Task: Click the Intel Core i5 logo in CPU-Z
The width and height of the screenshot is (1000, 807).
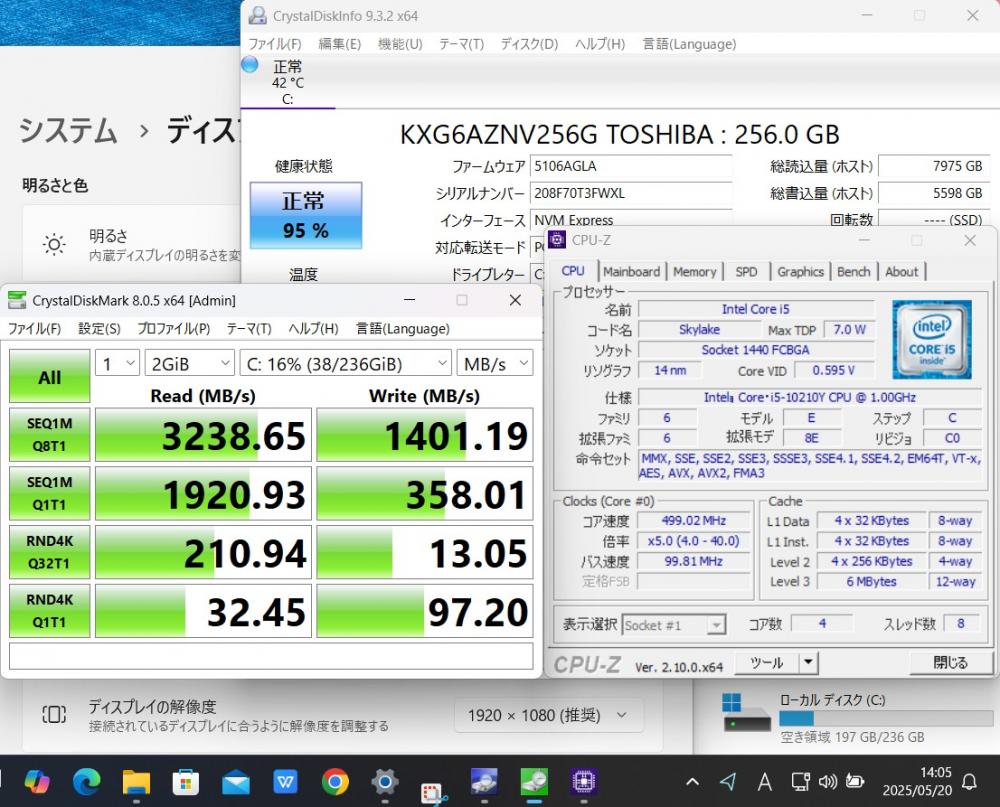Action: coord(932,340)
